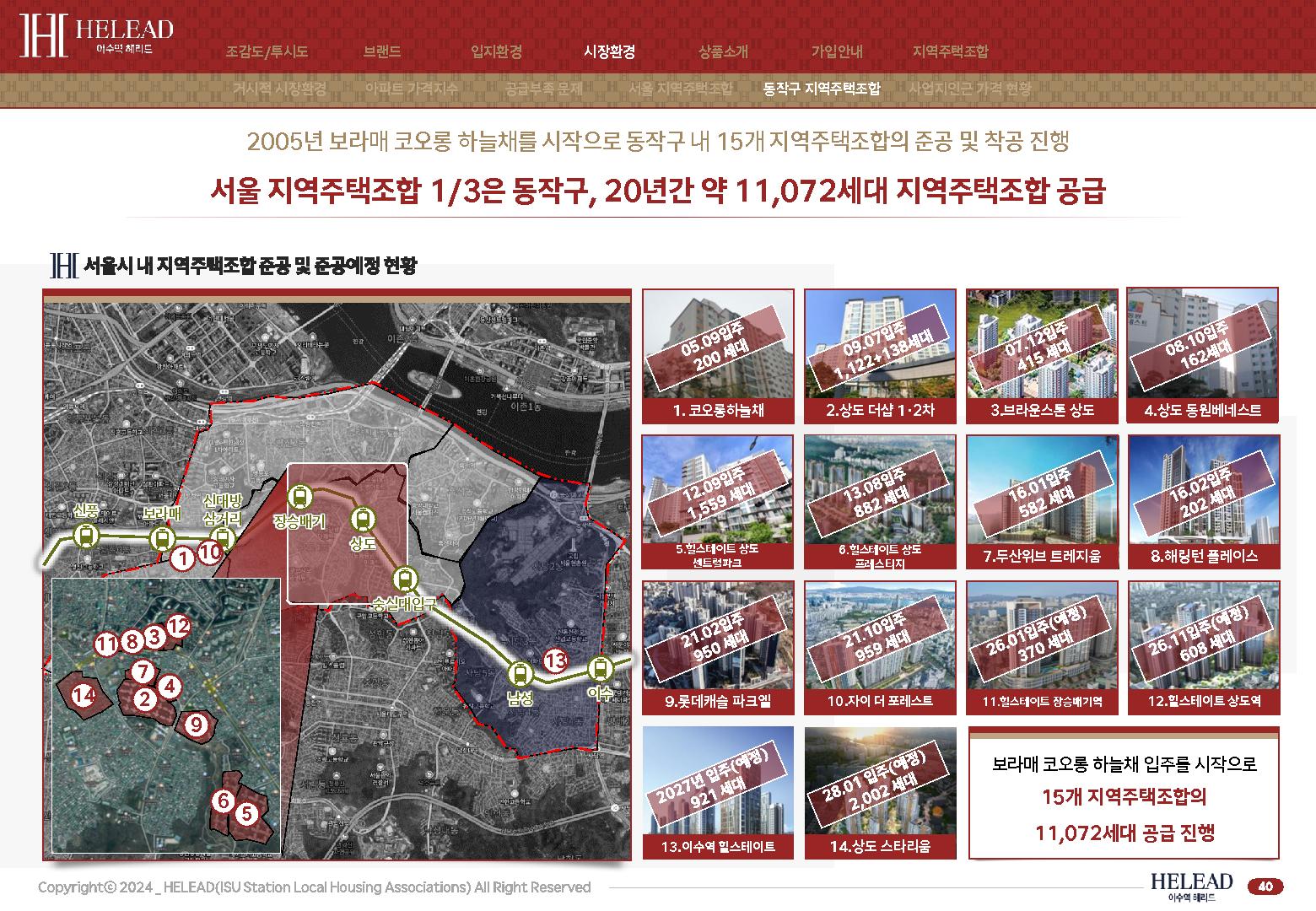Open the 9.롯데캐슬 파크엘 thumbnail

tap(718, 647)
